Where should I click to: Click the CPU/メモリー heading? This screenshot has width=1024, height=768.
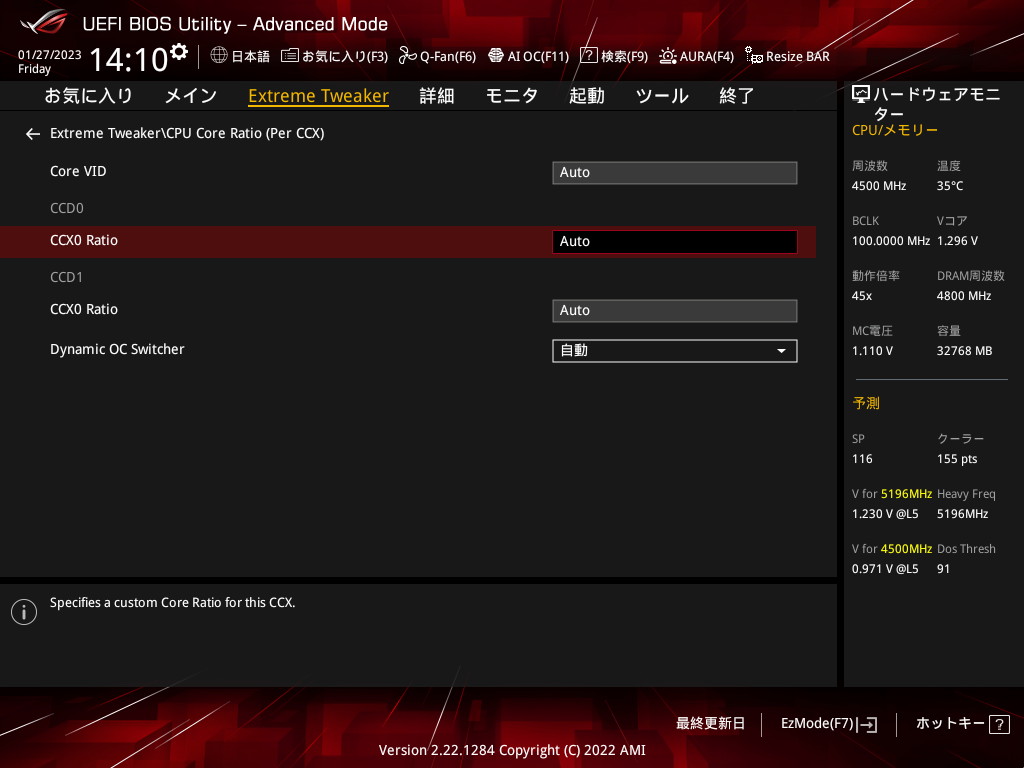[x=895, y=130]
